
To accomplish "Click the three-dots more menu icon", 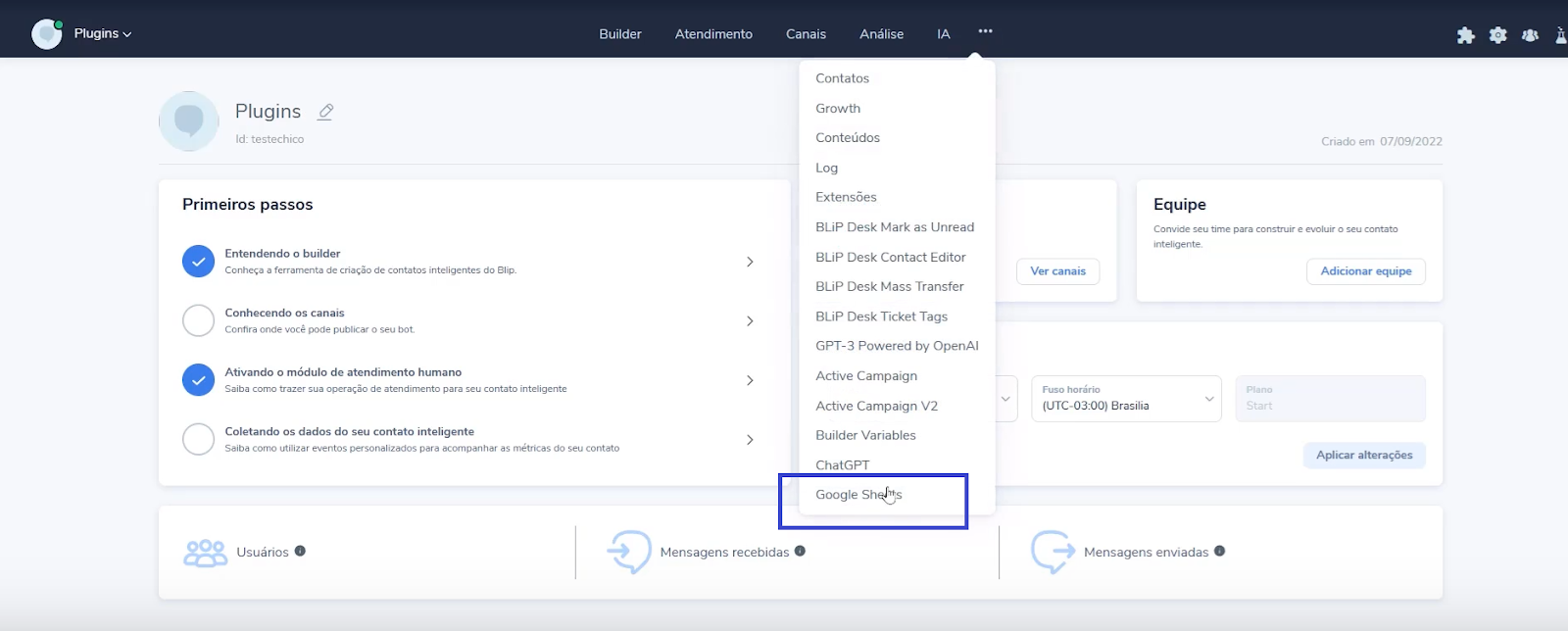I will coord(985,31).
